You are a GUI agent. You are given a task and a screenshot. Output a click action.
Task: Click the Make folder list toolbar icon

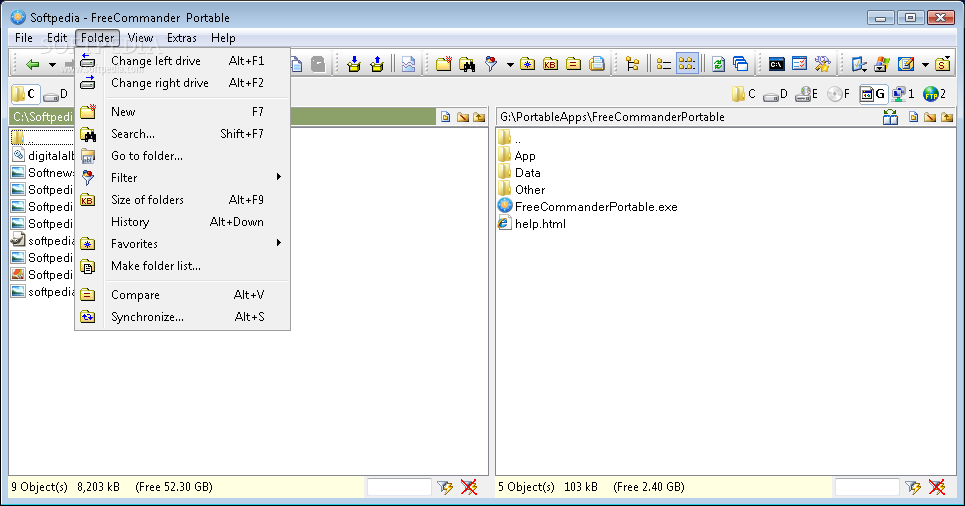pos(597,64)
